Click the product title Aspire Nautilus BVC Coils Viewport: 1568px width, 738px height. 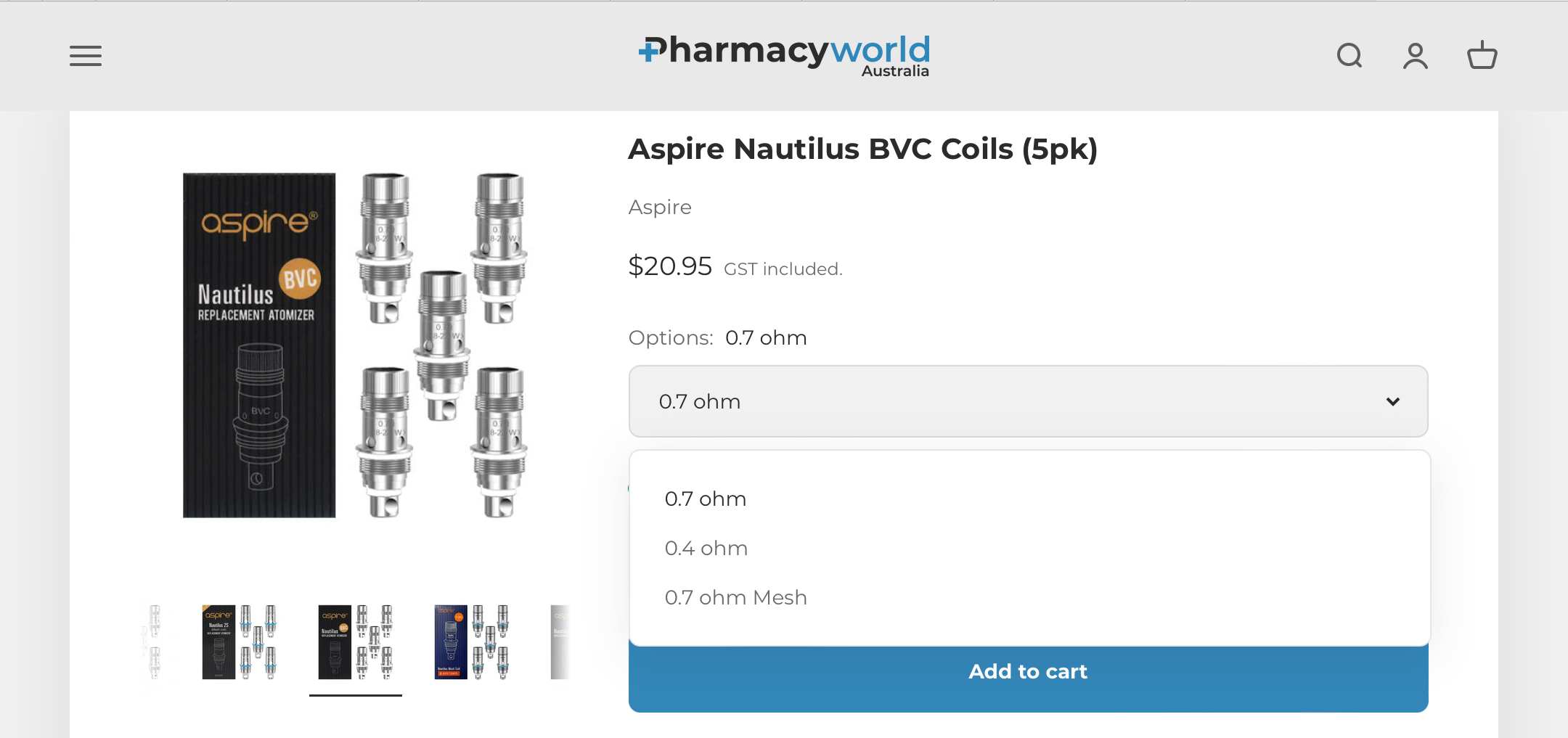tap(862, 149)
